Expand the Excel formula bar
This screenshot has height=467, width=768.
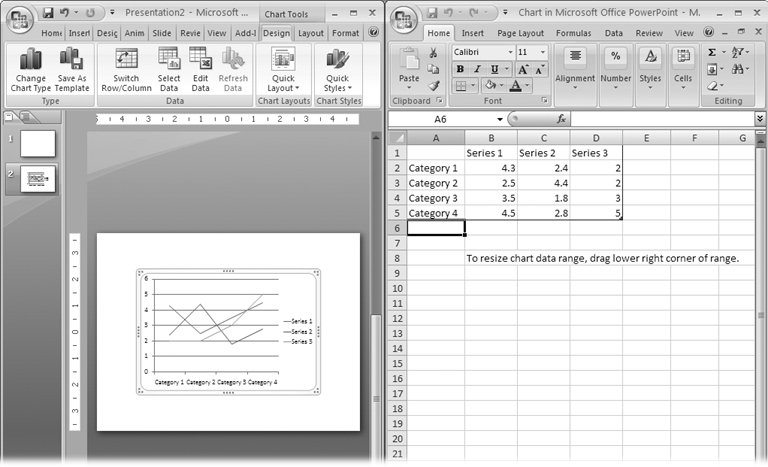coord(760,118)
